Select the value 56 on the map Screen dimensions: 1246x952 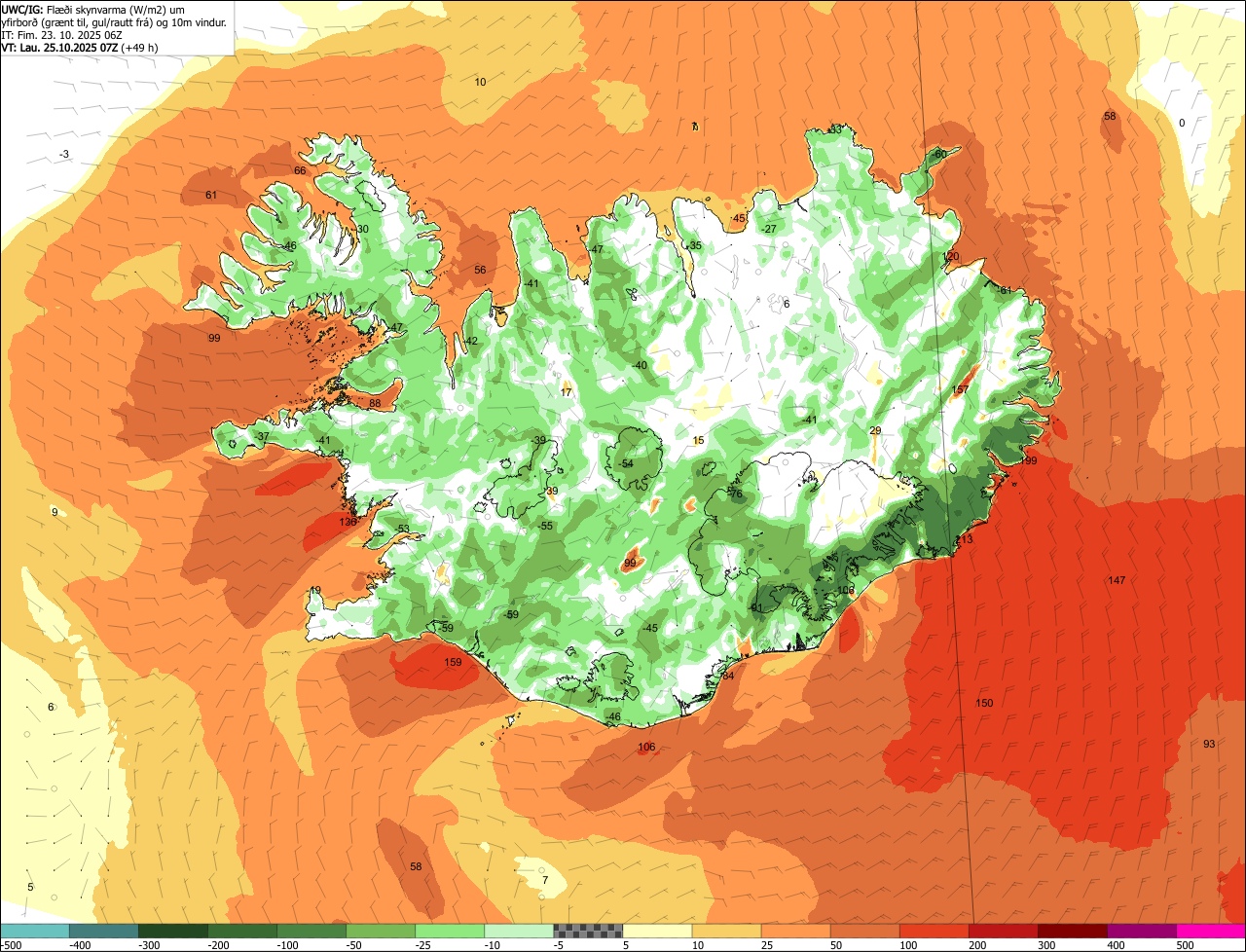click(480, 270)
